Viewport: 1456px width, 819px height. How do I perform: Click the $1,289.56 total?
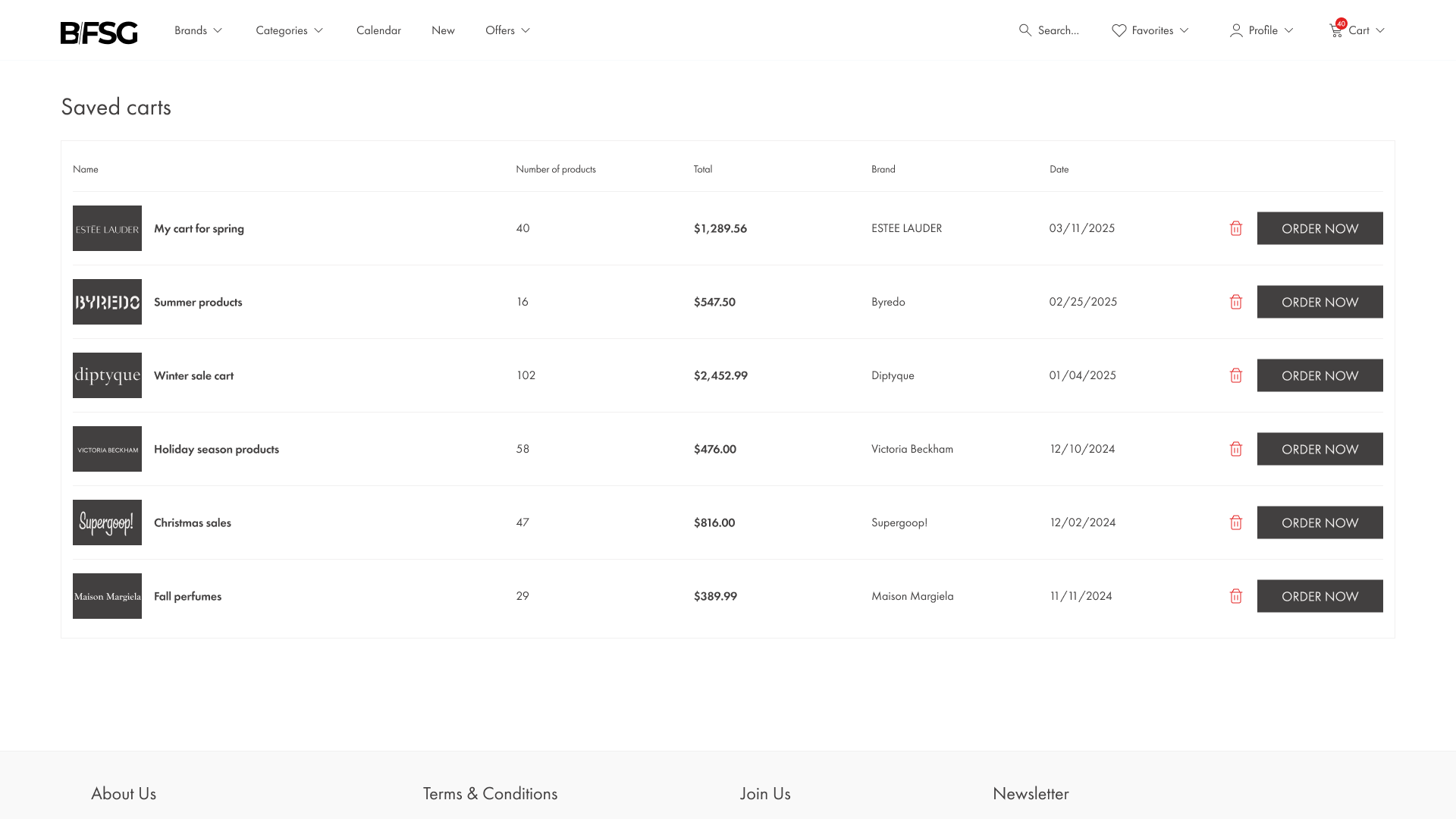click(720, 228)
